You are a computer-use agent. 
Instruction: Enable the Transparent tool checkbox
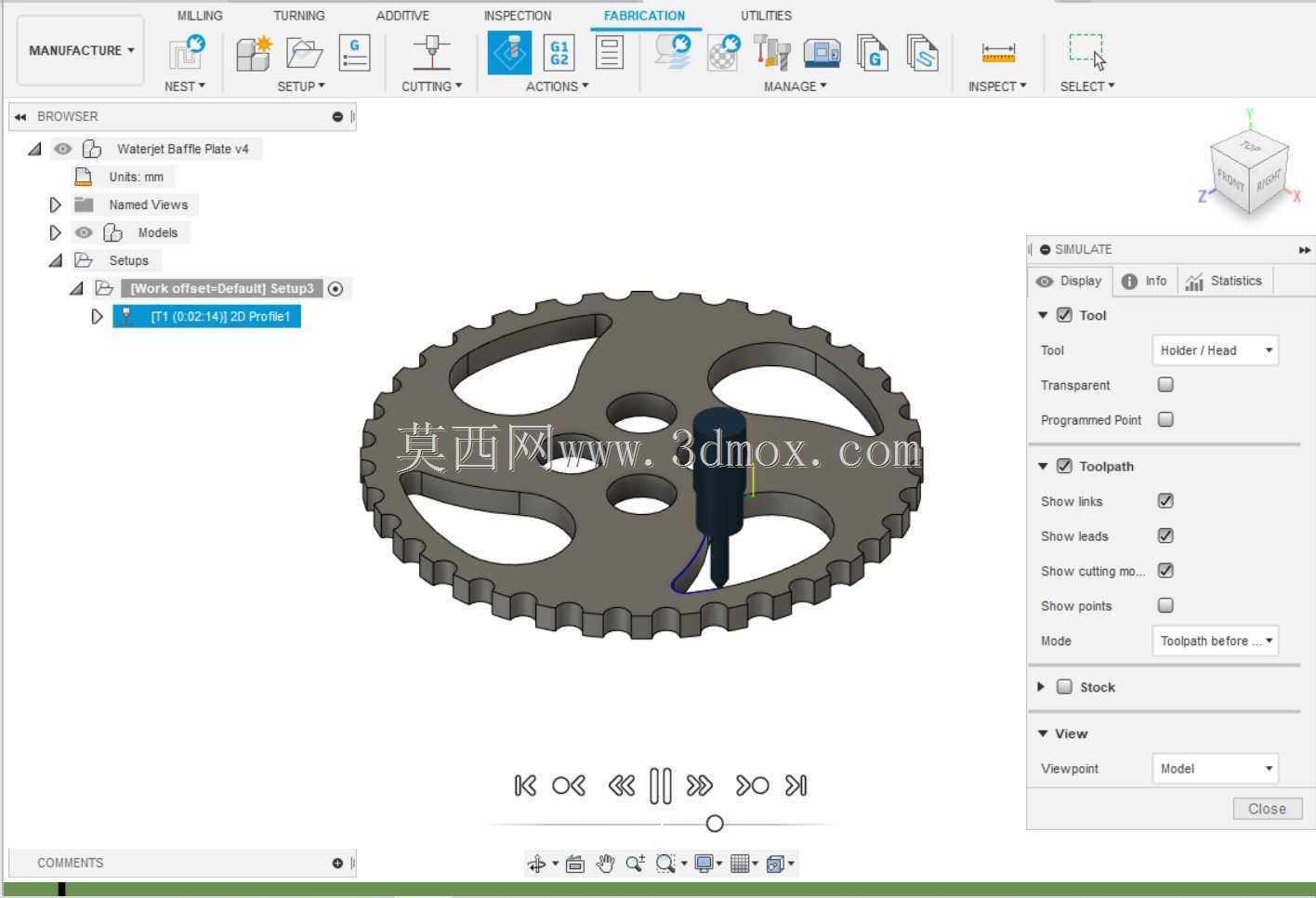[1165, 384]
